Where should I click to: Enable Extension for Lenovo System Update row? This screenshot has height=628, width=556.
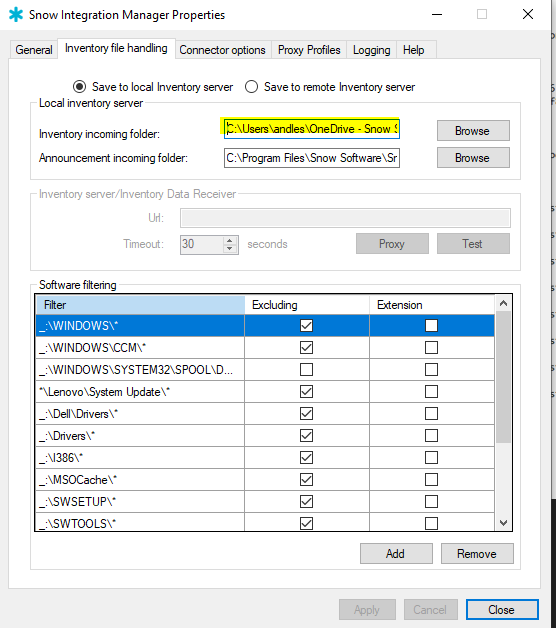click(431, 392)
